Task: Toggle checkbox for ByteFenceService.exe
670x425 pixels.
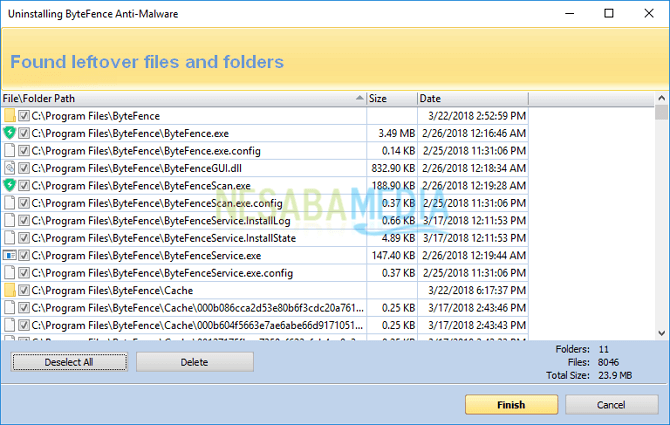Action: tap(24, 255)
